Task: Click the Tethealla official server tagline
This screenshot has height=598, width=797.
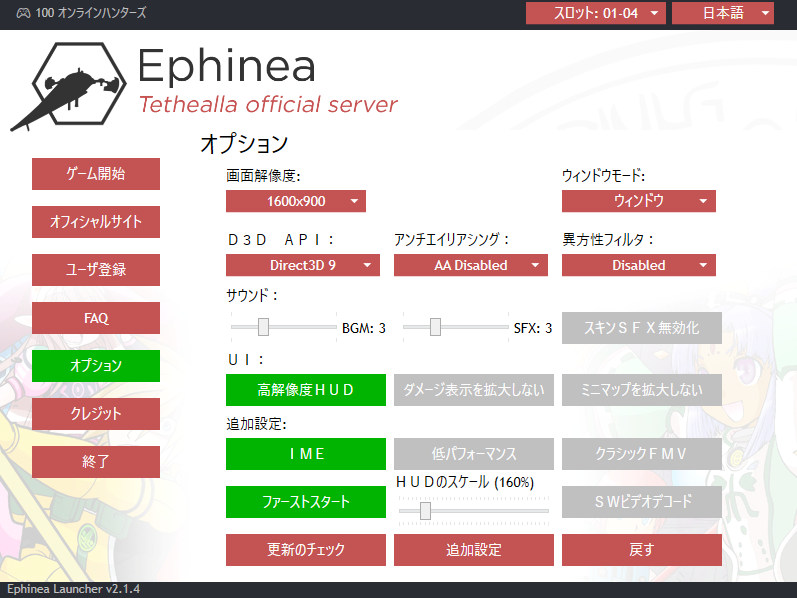Action: click(268, 105)
